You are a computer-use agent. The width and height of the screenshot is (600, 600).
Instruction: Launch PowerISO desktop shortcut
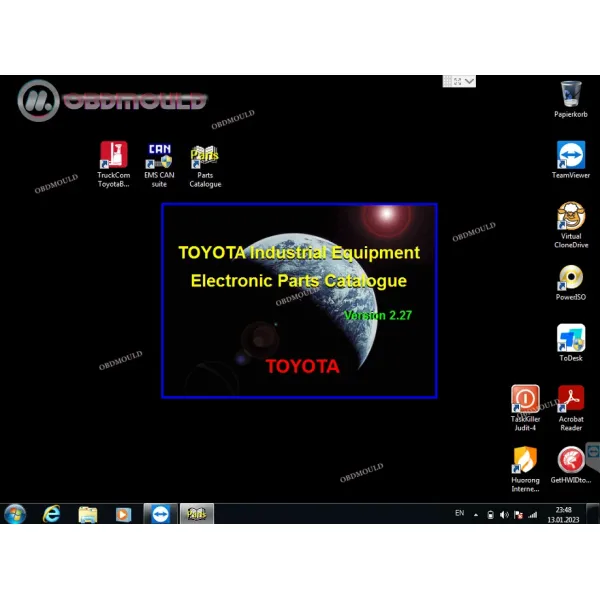click(571, 282)
